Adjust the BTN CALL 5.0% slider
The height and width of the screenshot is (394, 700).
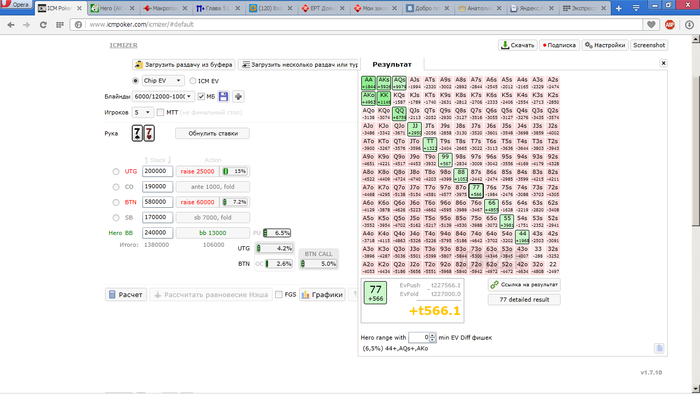coord(318,264)
